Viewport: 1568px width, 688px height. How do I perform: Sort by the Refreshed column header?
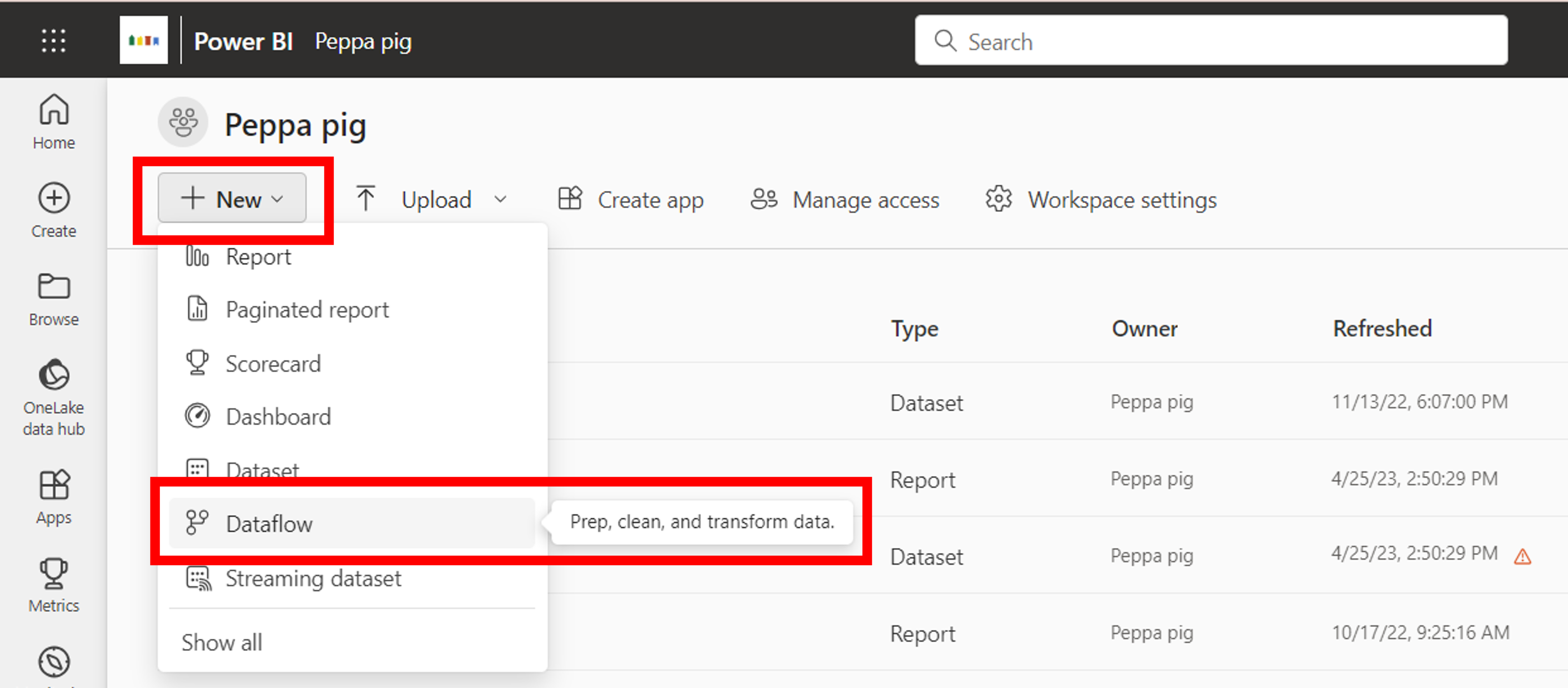click(x=1382, y=329)
